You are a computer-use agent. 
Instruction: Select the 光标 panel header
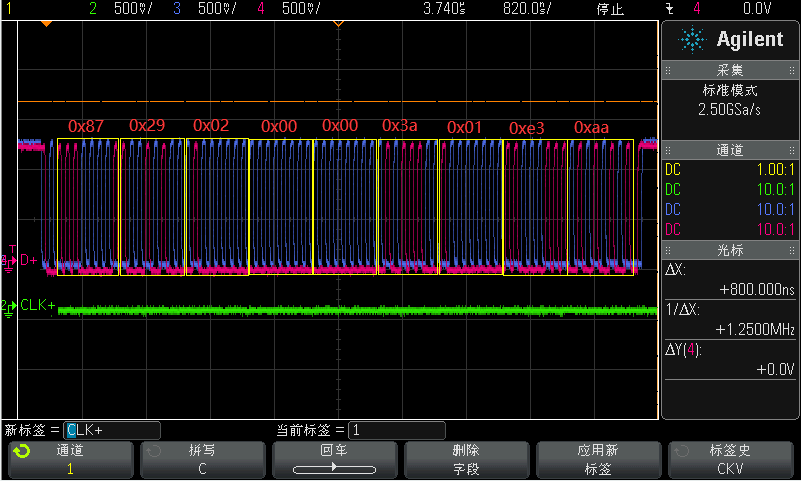tap(729, 249)
